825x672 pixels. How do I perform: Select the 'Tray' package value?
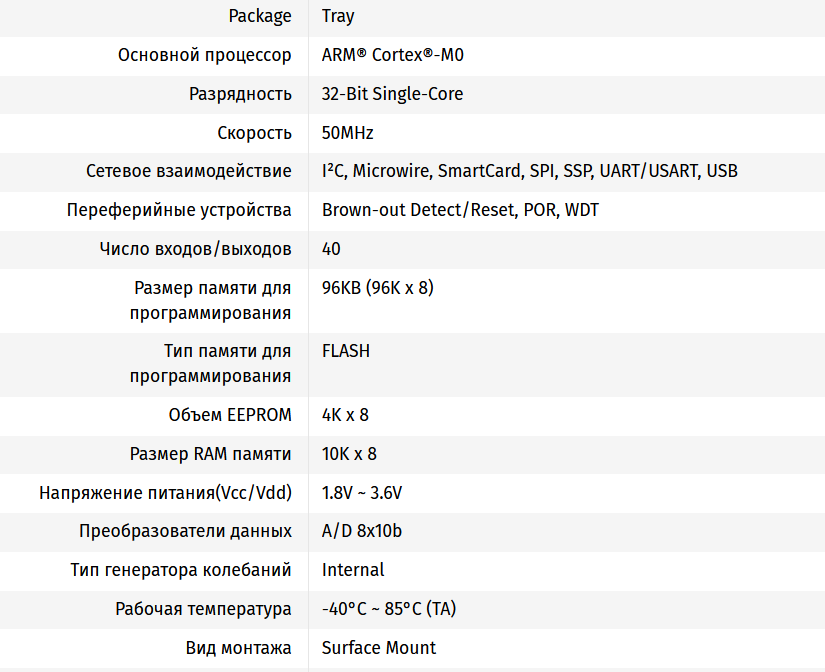338,16
